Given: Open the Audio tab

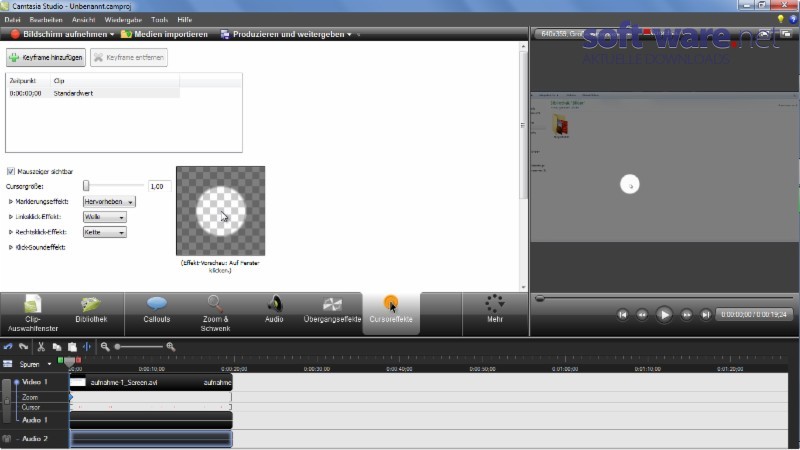Looking at the screenshot, I should click(274, 309).
